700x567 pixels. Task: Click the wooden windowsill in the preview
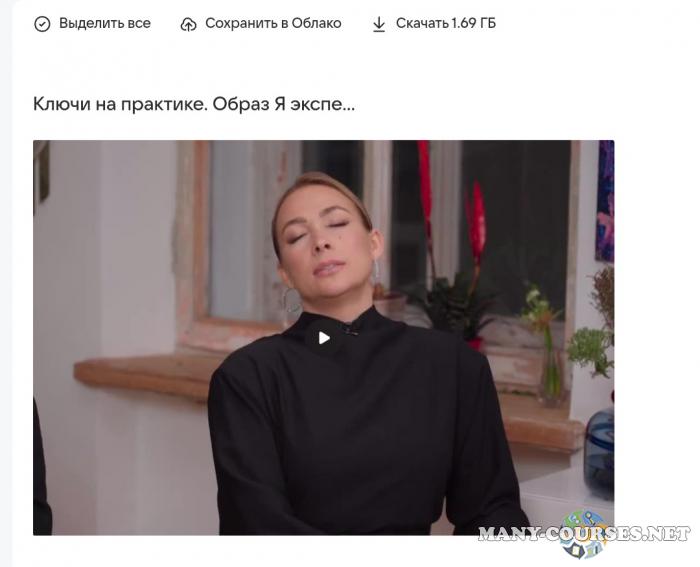147,374
